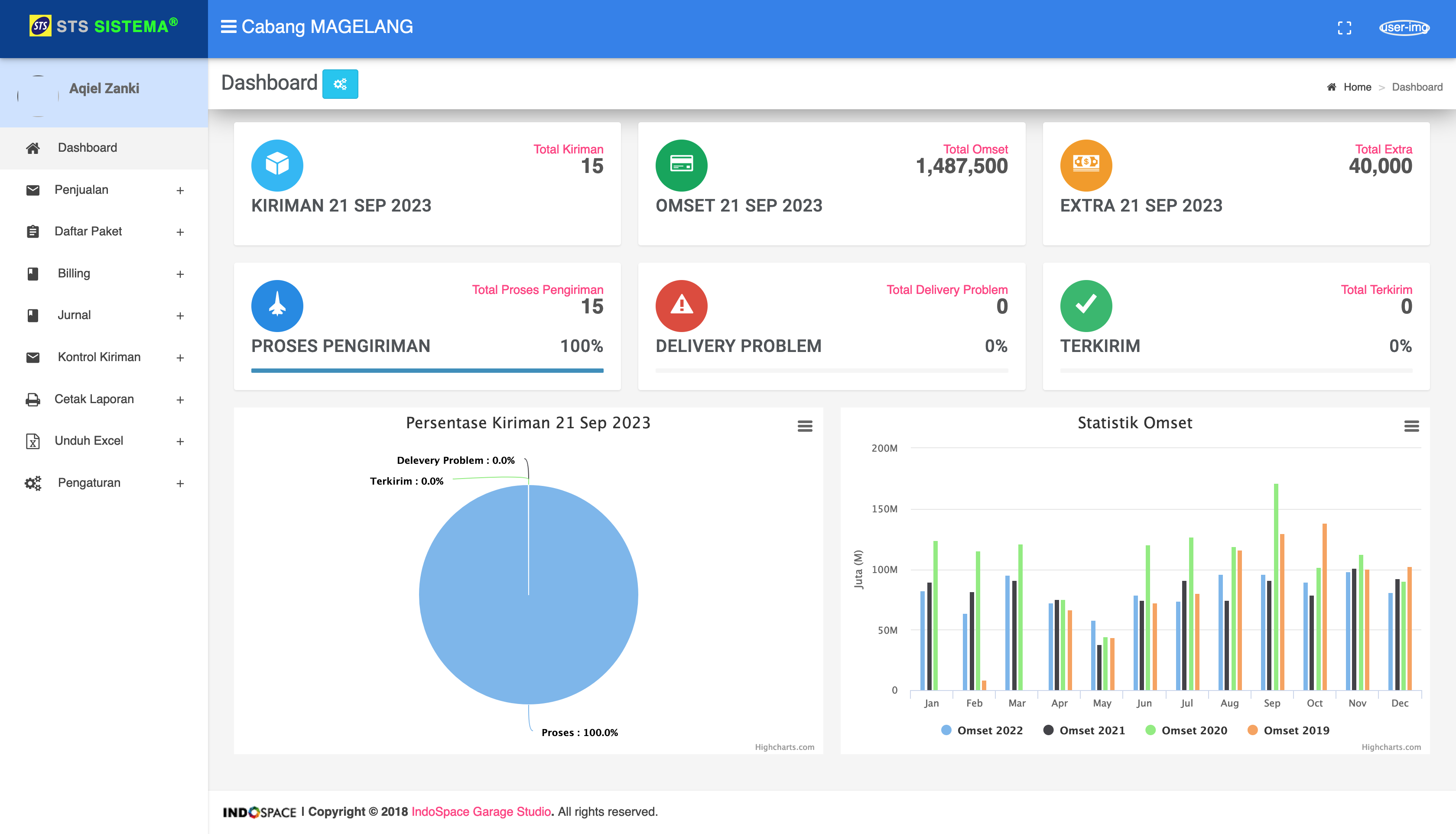Click the Proses : 100.0% pie label
Image resolution: width=1456 pixels, height=834 pixels.
[x=579, y=733]
